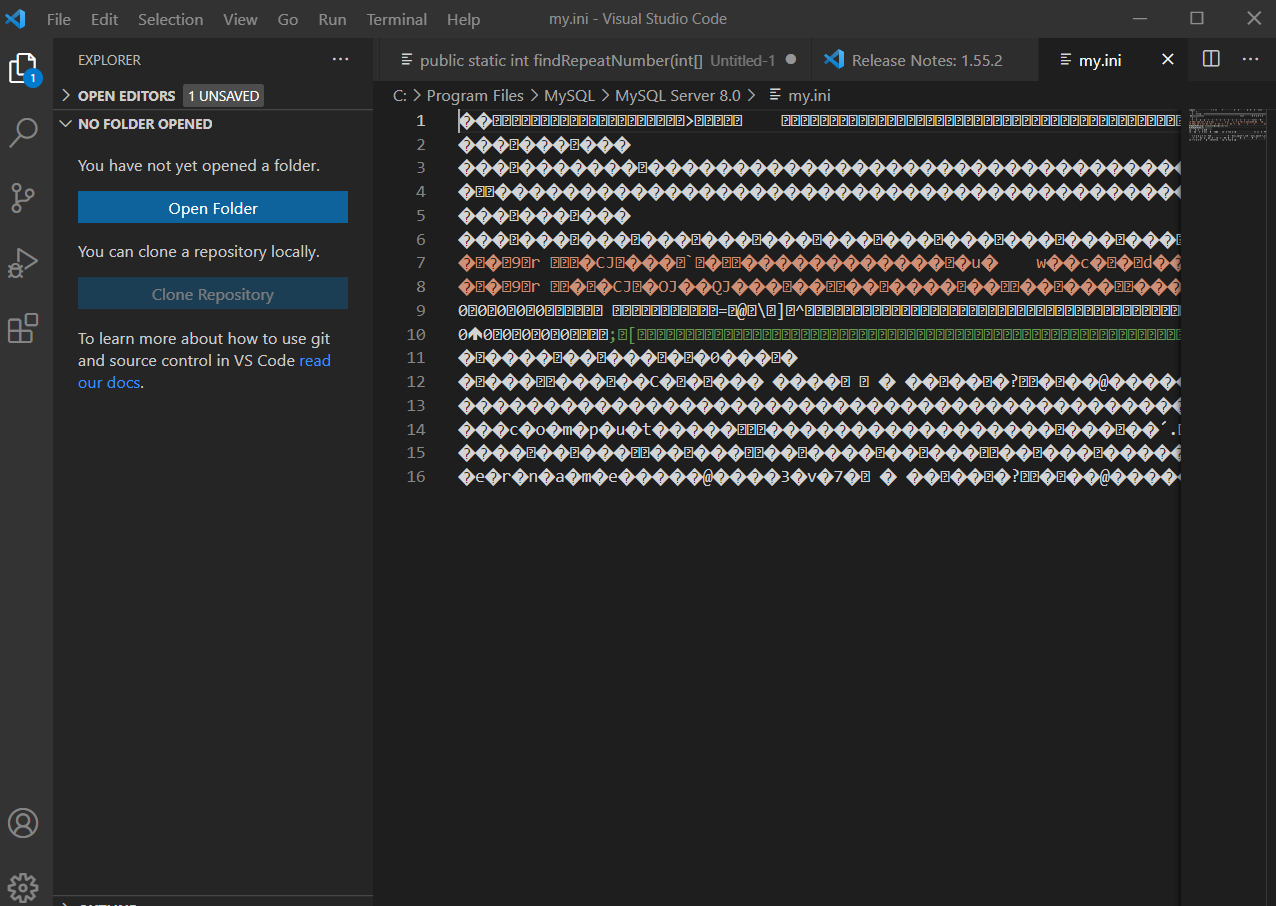1276x906 pixels.
Task: Collapse the No Folder Opened section
Action: click(144, 124)
